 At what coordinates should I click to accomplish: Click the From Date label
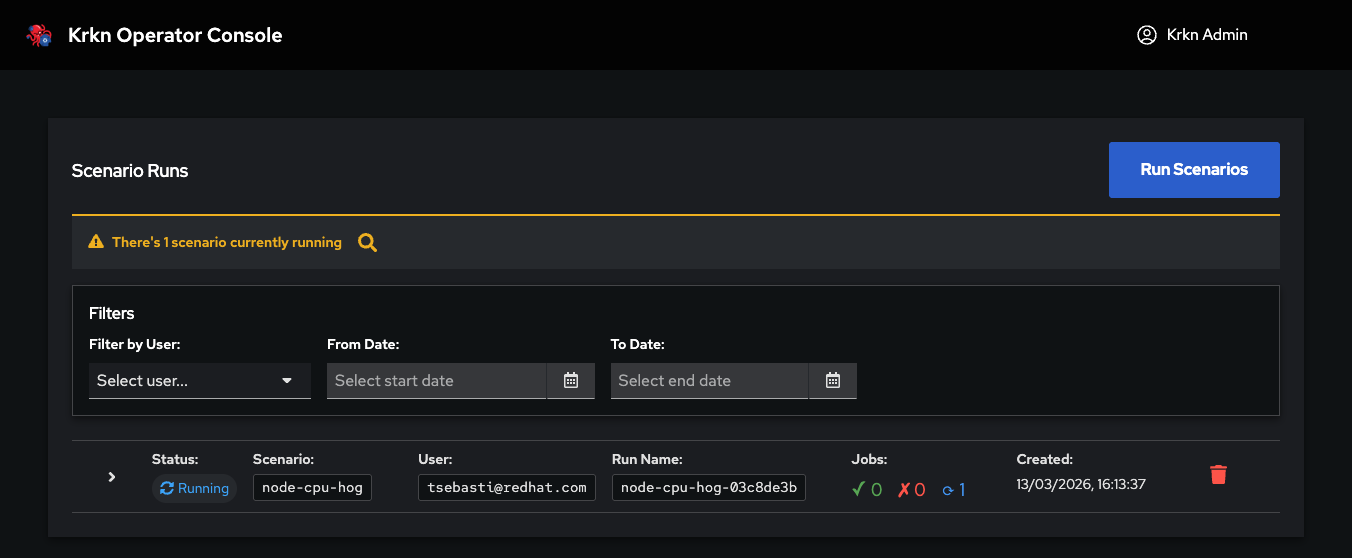(363, 344)
